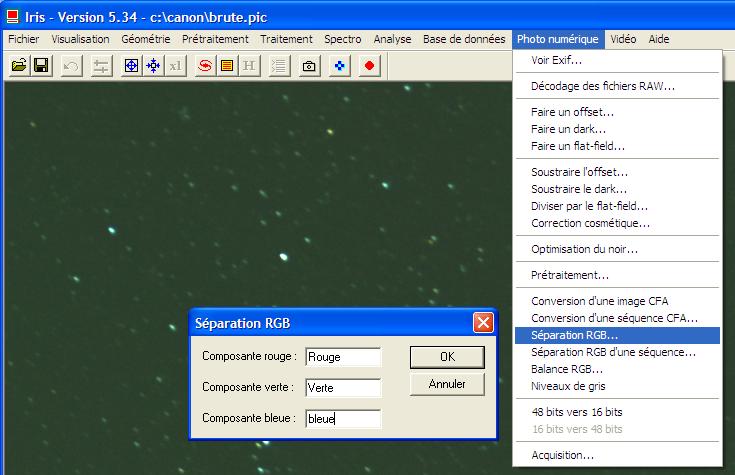The width and height of the screenshot is (735, 475).
Task: Click the Composante bleue label
Action: coord(249,418)
